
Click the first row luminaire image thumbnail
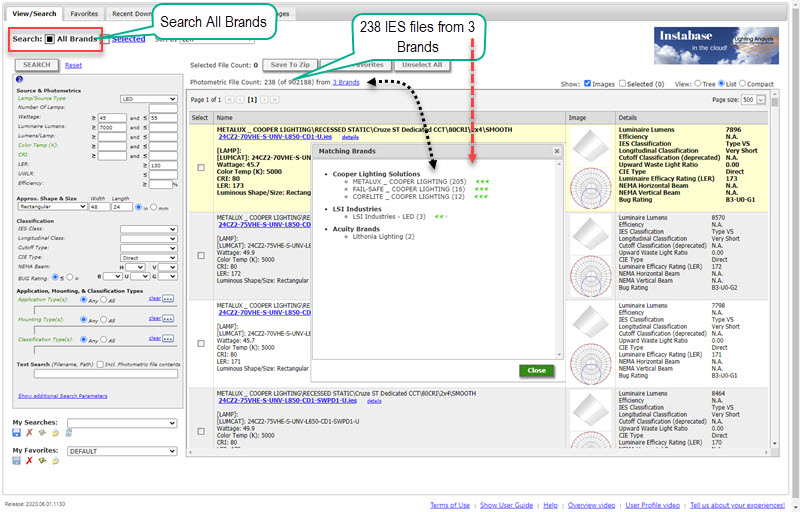(590, 146)
